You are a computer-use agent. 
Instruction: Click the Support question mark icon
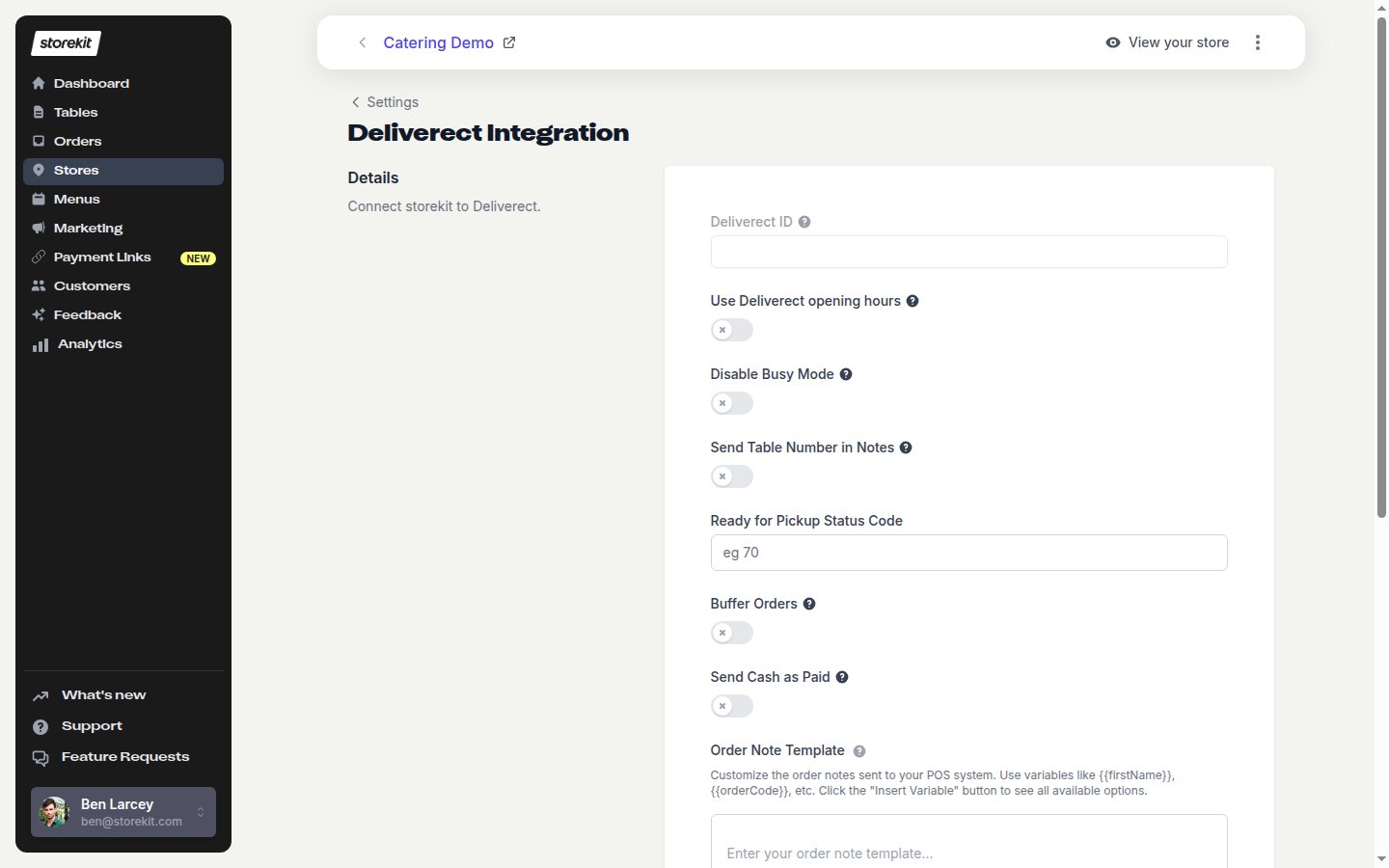[41, 726]
